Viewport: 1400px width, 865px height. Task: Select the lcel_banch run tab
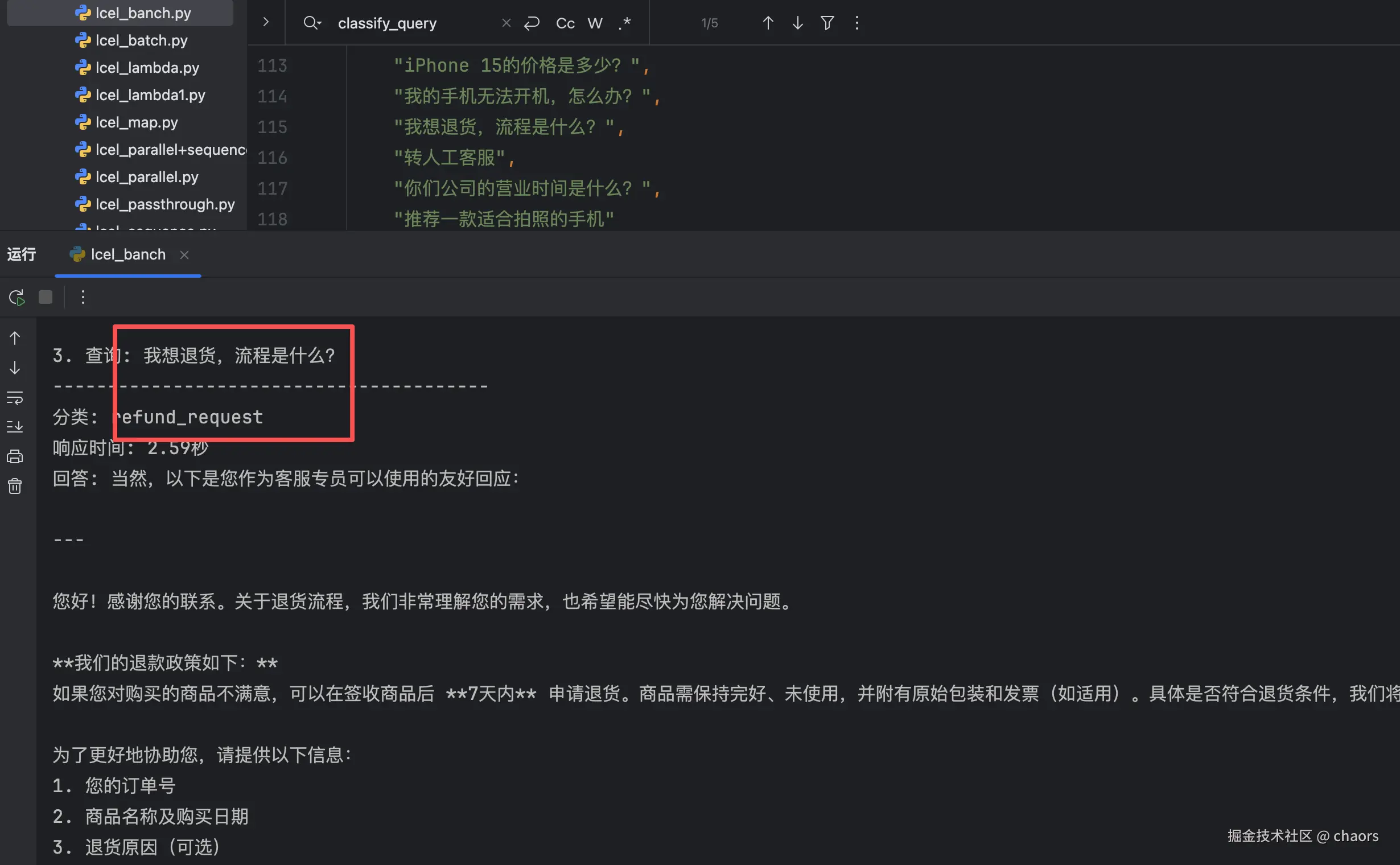pos(127,254)
